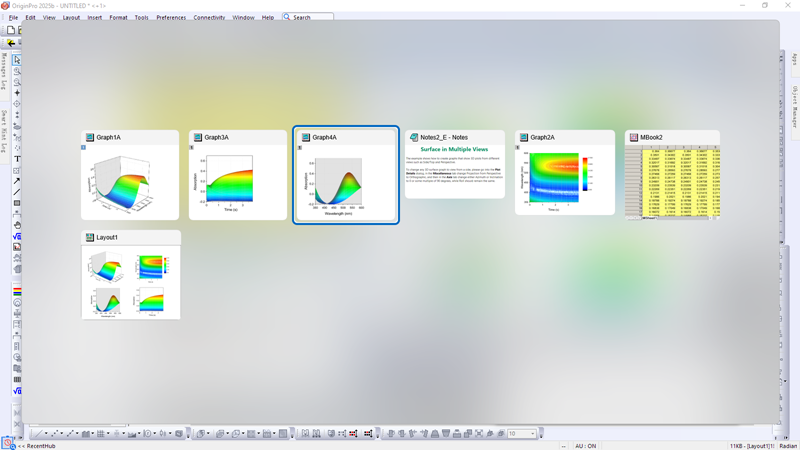Select the Screen Reader crosshair tool
Screen dimensions: 800x450
pos(17,93)
